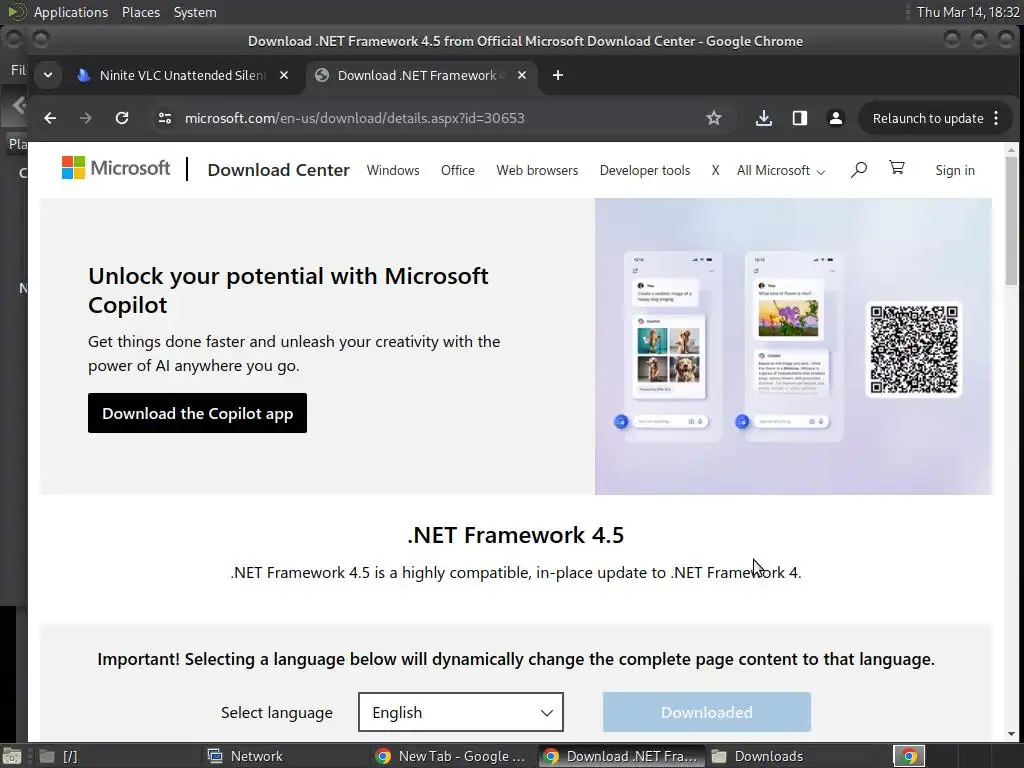Click Sign in
This screenshot has height=768, width=1024.
tap(955, 170)
